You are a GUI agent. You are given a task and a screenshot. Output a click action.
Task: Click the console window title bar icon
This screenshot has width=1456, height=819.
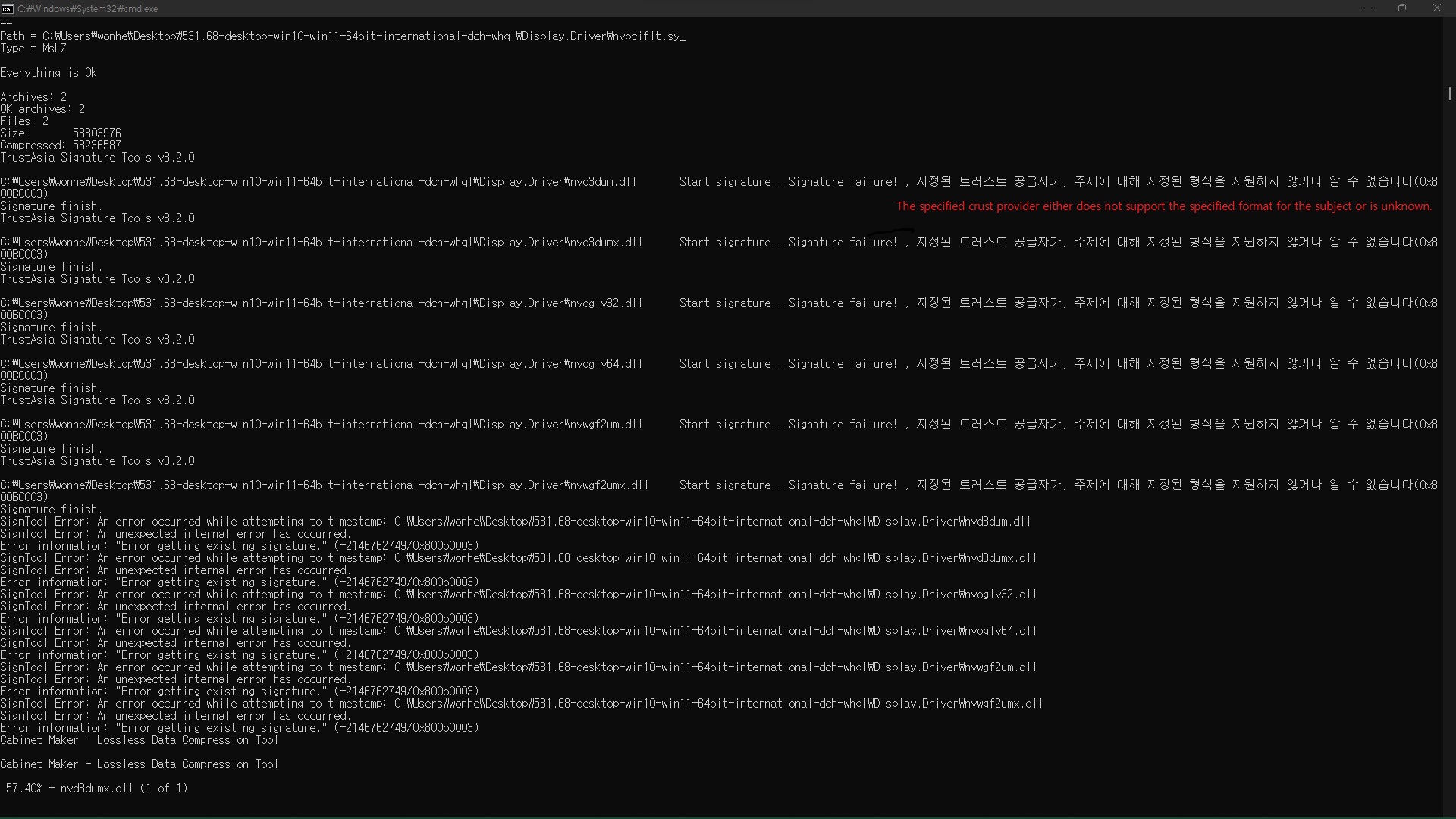[8, 8]
